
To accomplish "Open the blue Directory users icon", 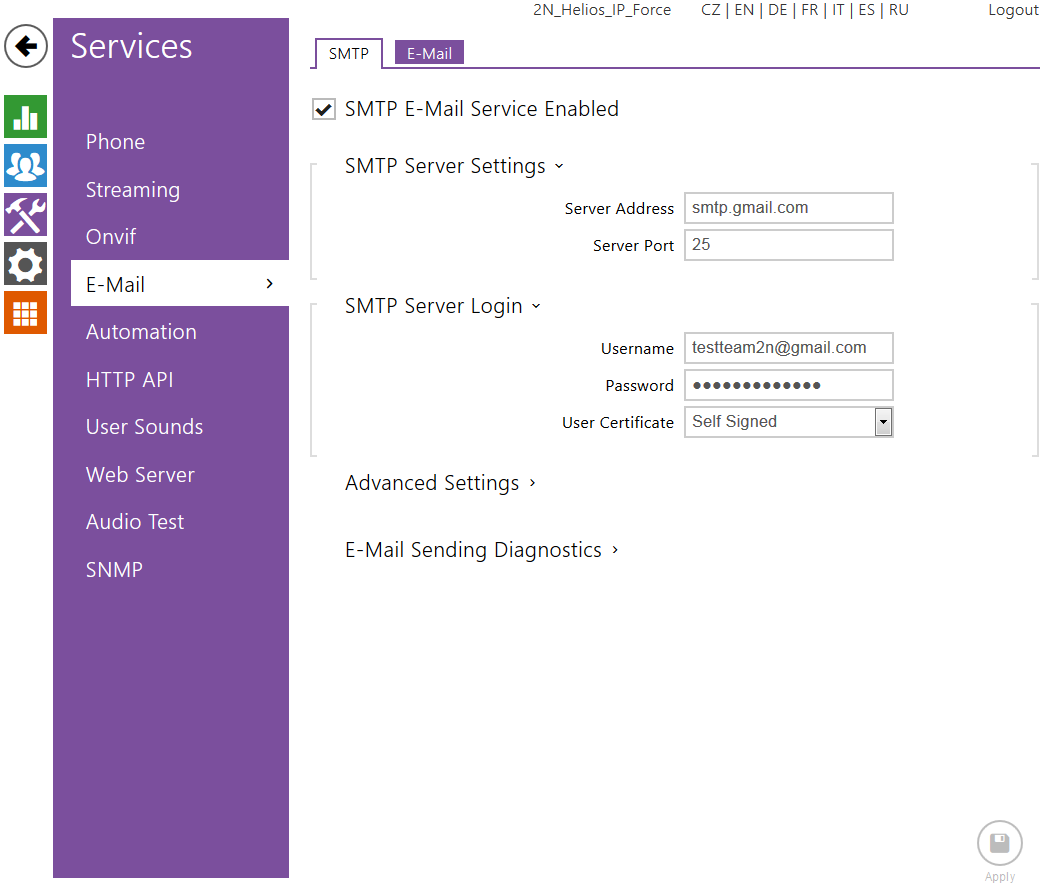I will tap(25, 165).
